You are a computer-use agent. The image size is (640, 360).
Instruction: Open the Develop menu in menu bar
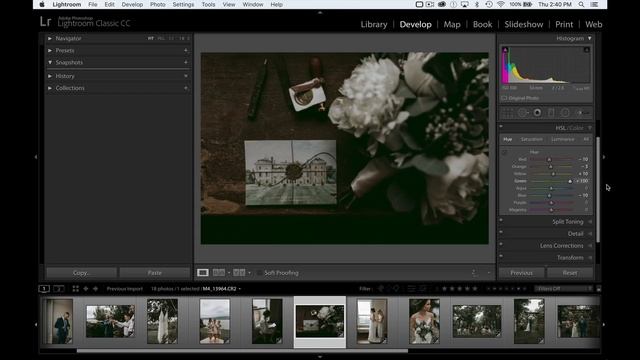[x=132, y=4]
